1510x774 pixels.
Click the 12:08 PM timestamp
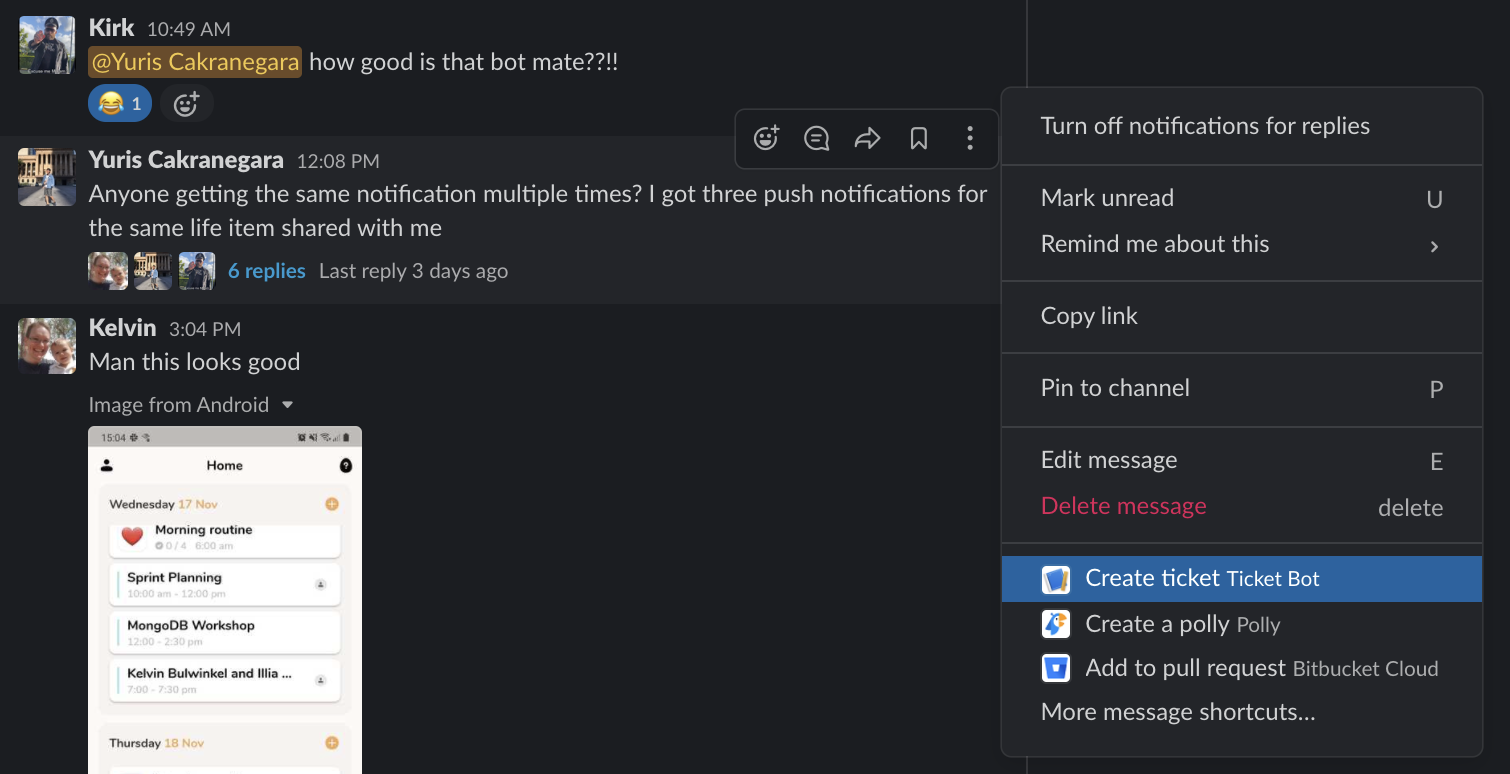[x=338, y=161]
